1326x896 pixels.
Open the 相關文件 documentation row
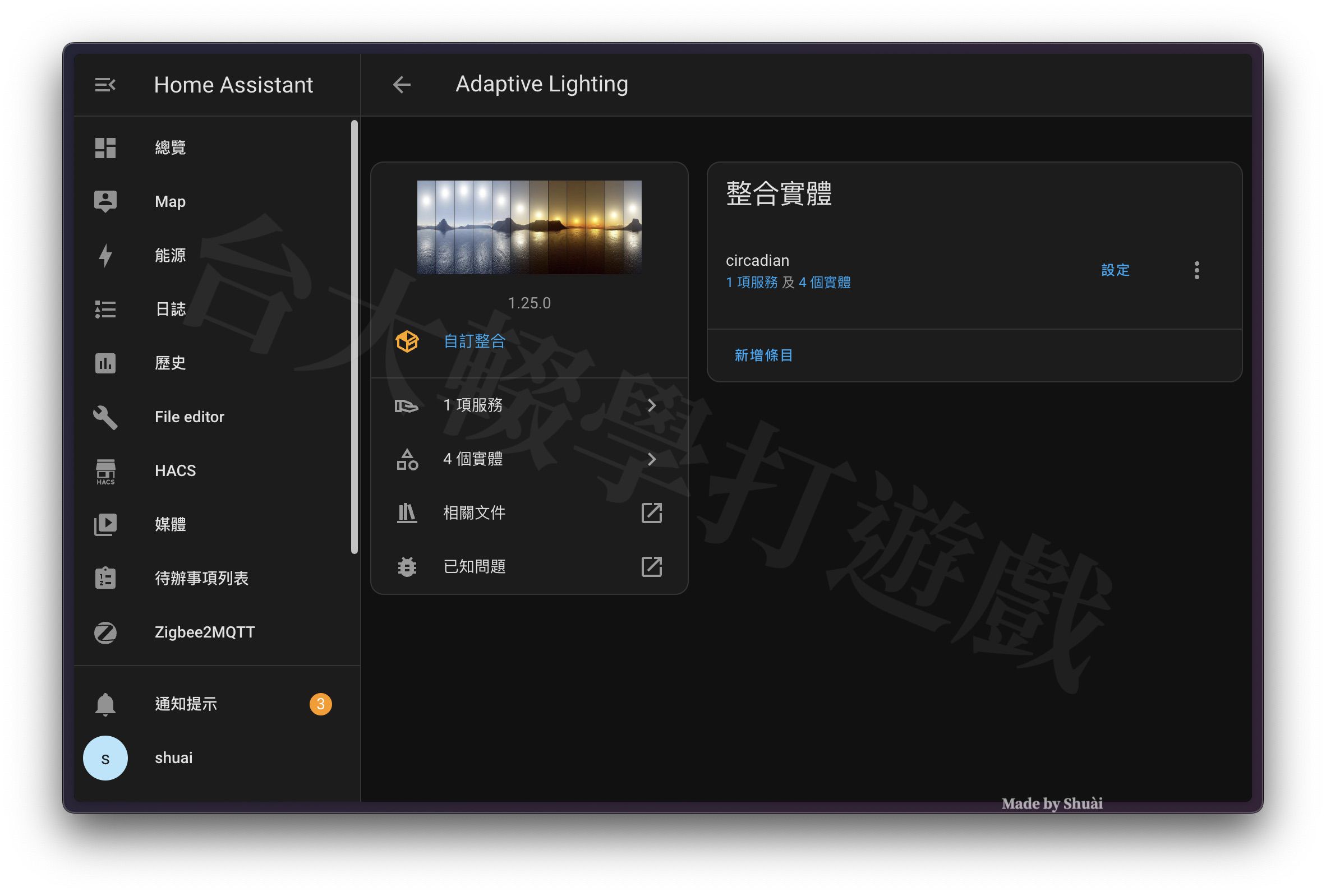(529, 512)
